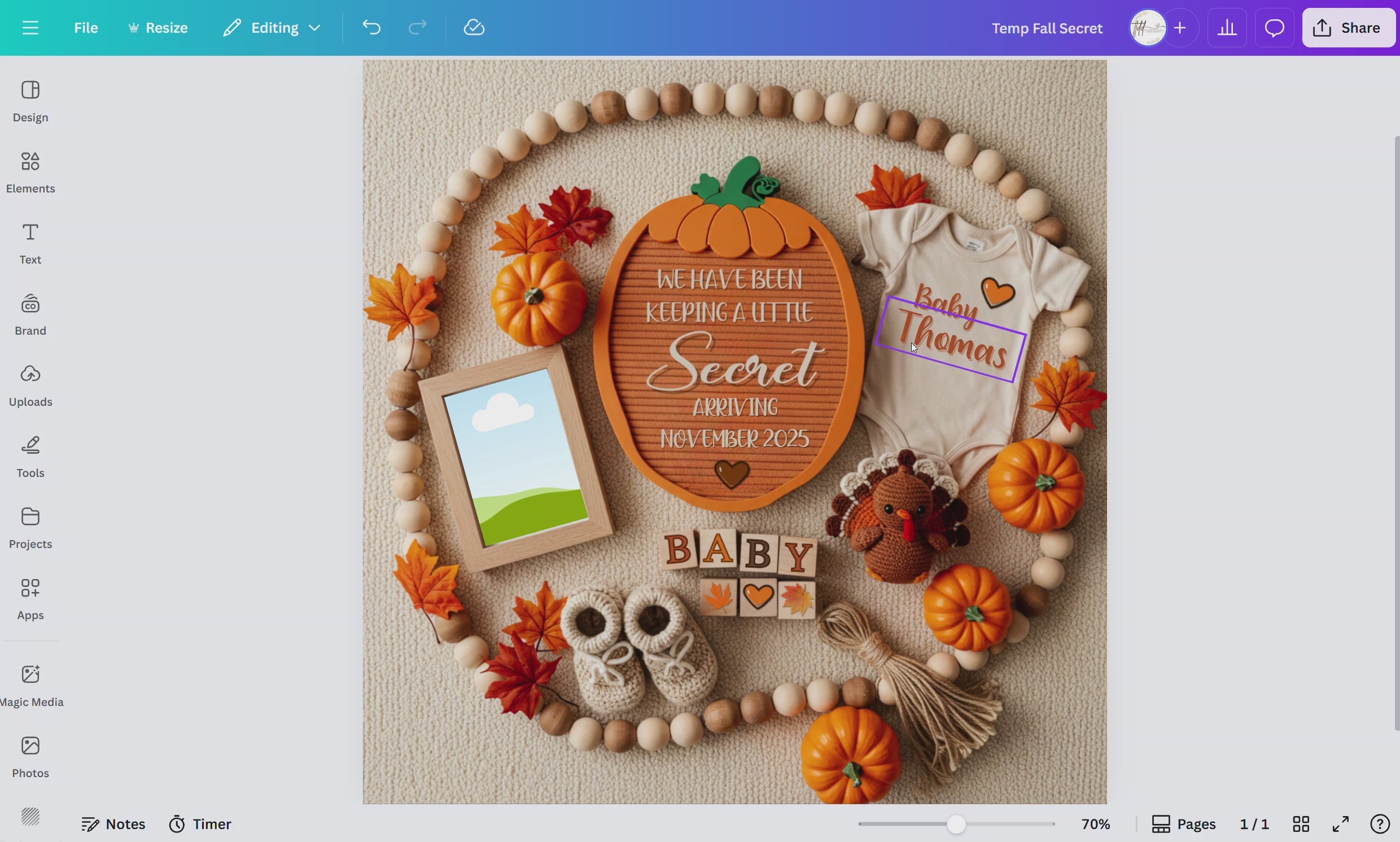Click the Undo icon
This screenshot has width=1400, height=842.
click(x=370, y=27)
